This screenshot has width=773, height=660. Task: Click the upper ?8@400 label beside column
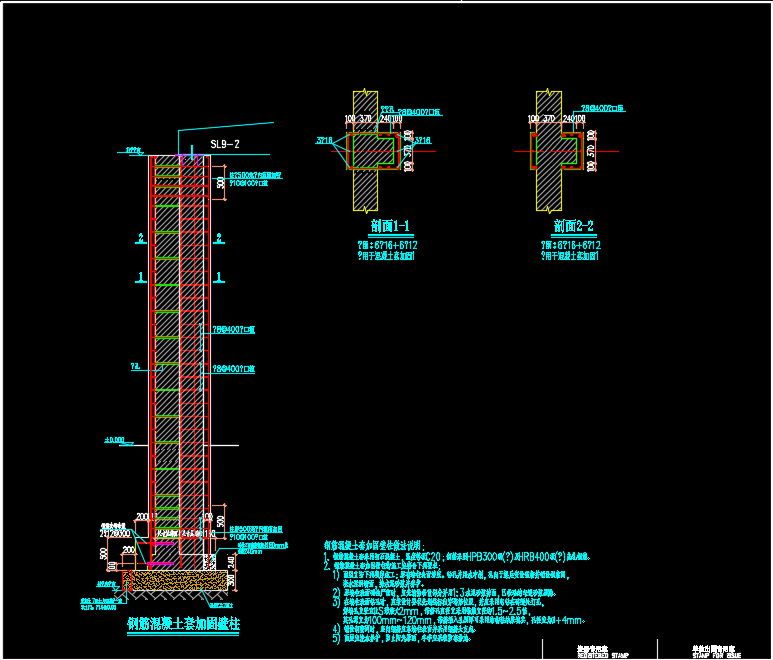[x=233, y=330]
